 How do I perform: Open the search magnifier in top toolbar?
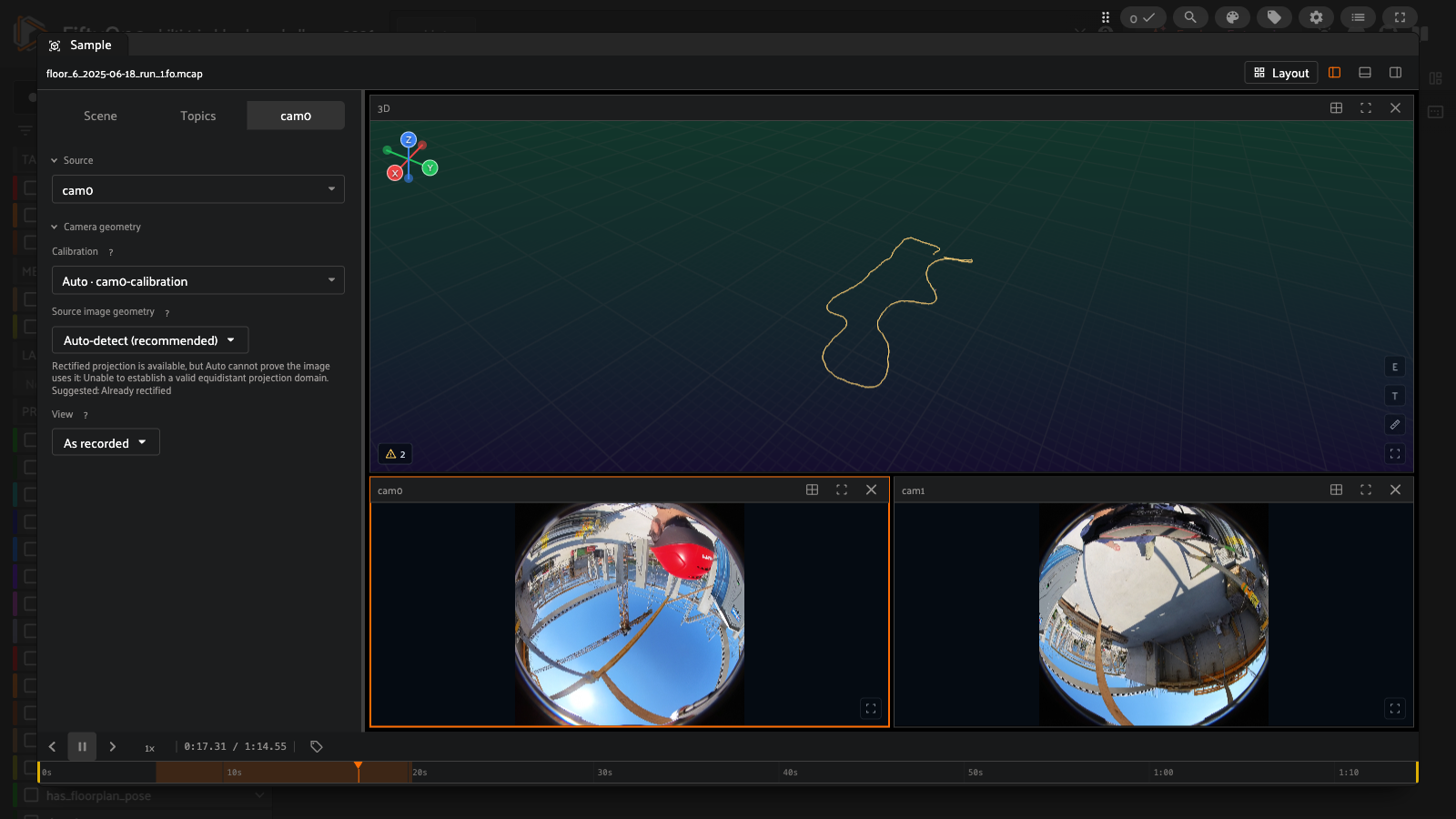[1189, 17]
